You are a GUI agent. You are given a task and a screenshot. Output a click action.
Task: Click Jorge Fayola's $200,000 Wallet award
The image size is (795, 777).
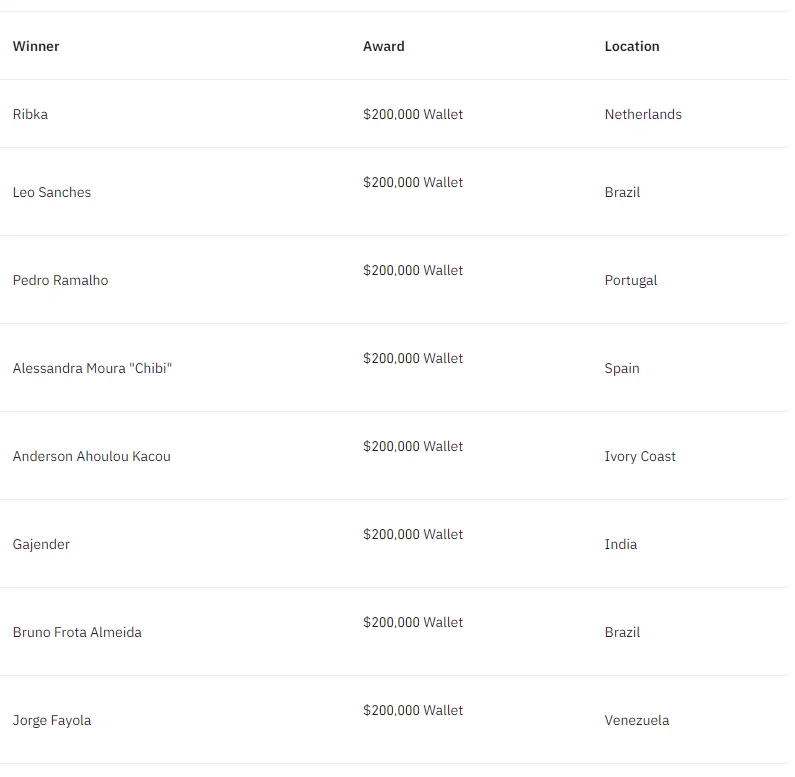coord(413,710)
